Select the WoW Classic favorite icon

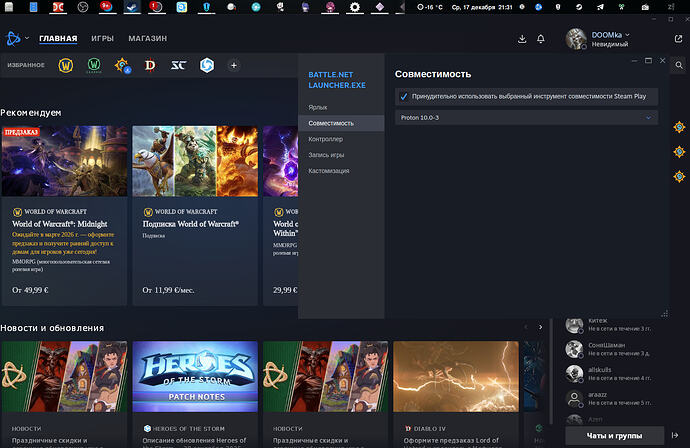click(x=96, y=65)
